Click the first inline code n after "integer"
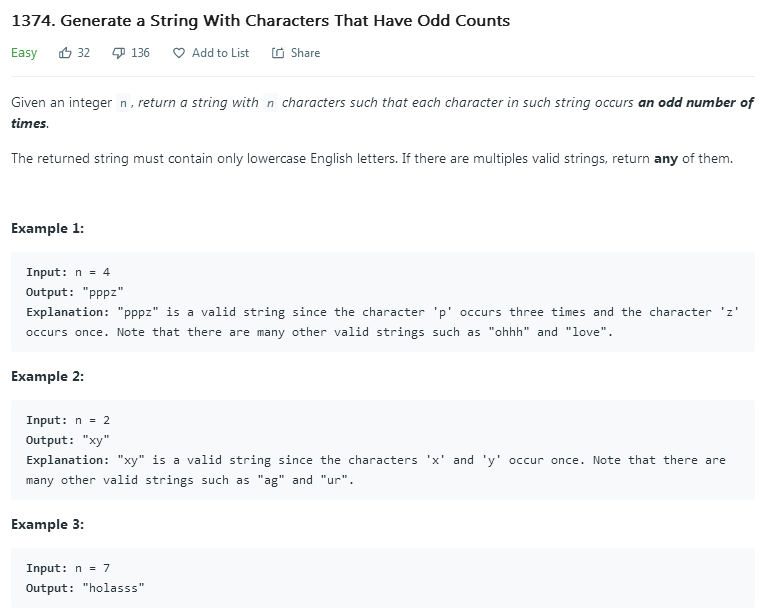Viewport: 773px width, 612px height. [x=123, y=103]
